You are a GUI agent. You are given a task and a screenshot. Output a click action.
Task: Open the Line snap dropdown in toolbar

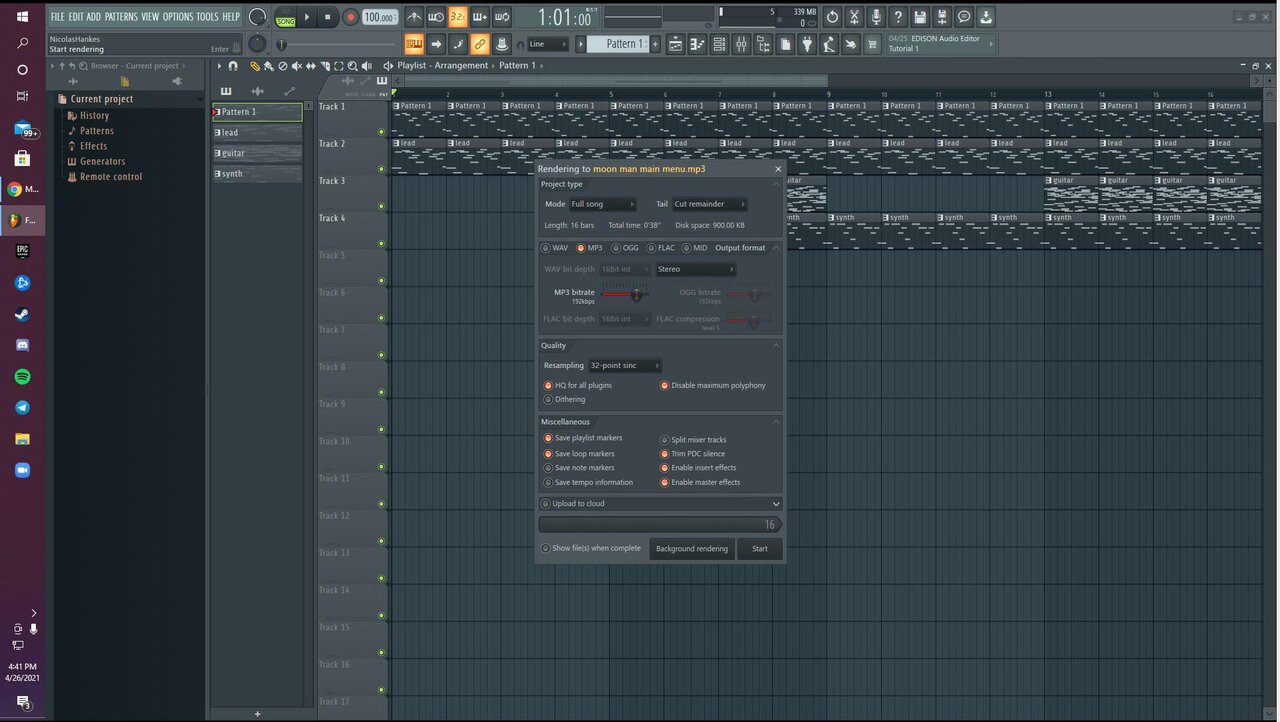tap(548, 44)
